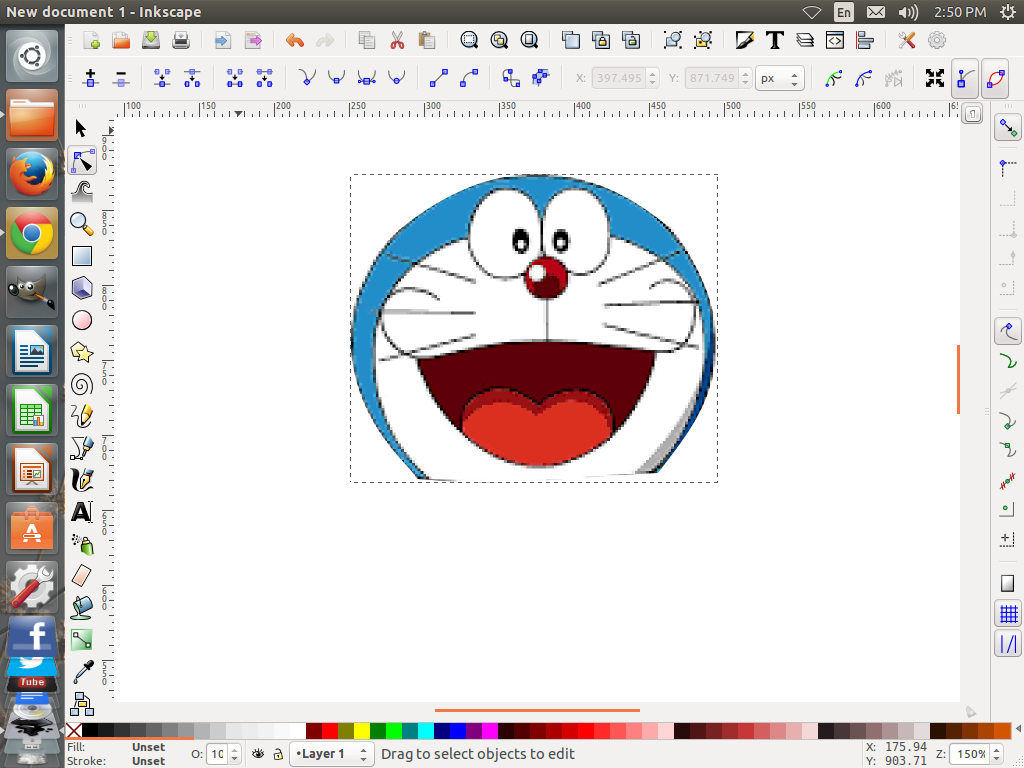The image size is (1024, 768).
Task: Open Inkscape preferences wrench icon
Action: pos(906,40)
